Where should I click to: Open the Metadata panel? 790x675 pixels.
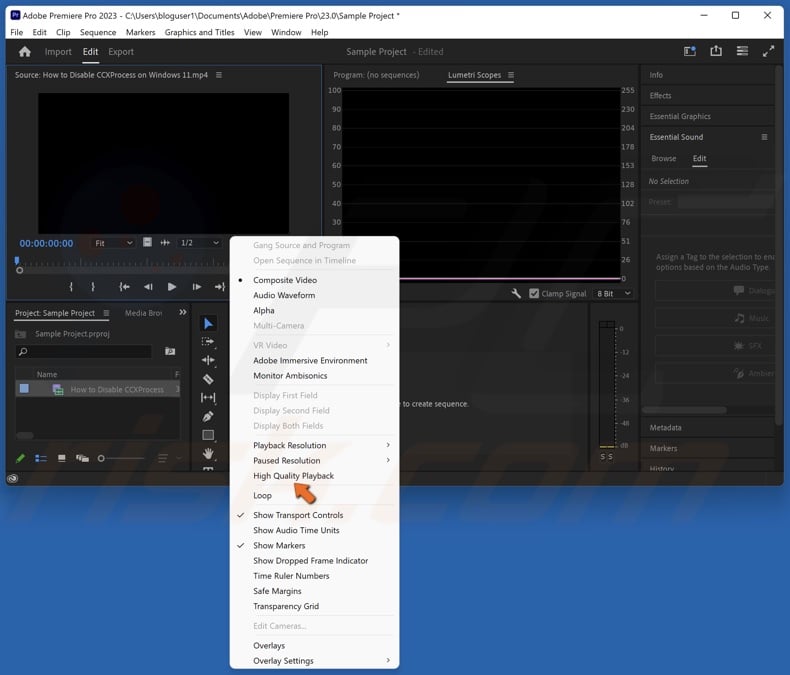click(665, 428)
